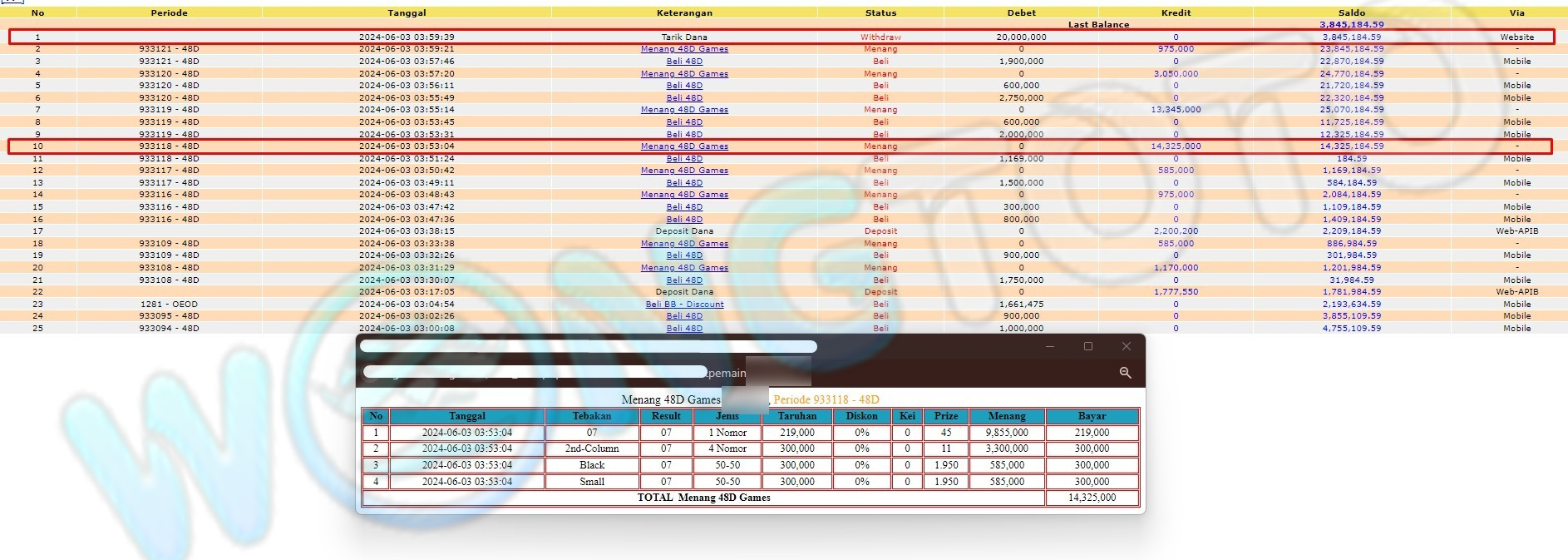Maximize the popup window

(1087, 346)
